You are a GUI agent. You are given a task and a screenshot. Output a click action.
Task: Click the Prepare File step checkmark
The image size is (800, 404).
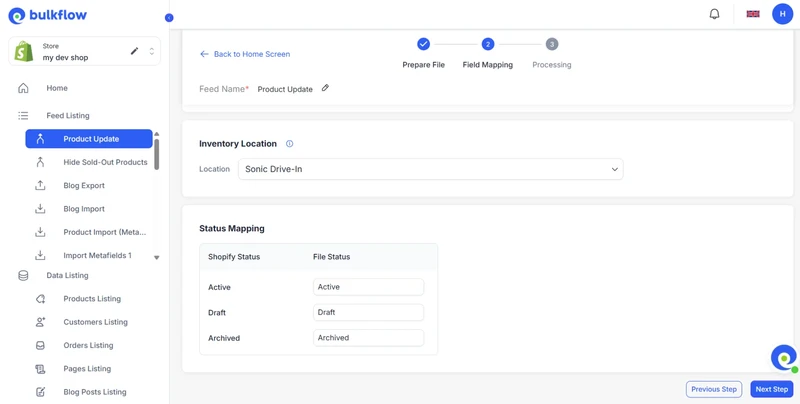click(423, 44)
